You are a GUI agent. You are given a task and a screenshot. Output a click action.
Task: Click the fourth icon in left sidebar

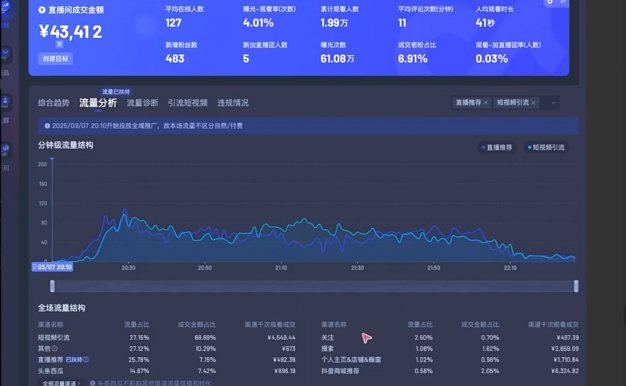(6, 150)
